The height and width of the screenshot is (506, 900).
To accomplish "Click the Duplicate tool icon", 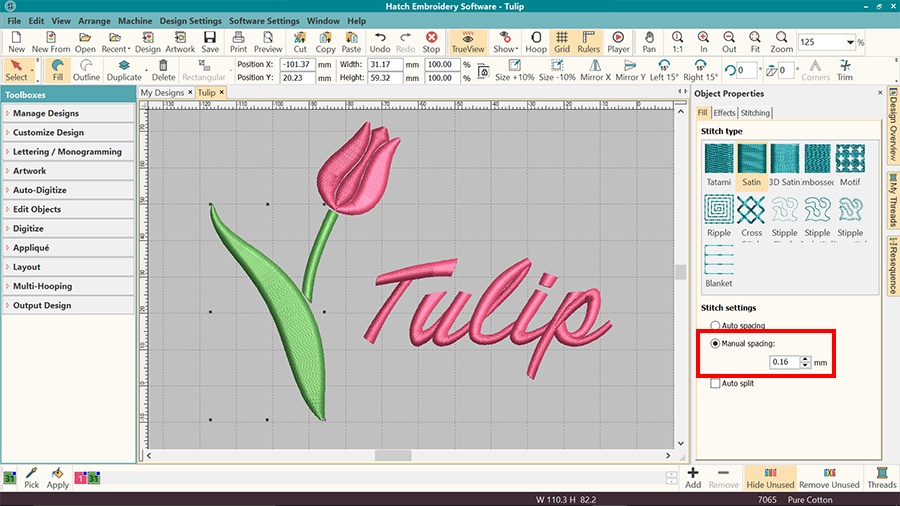I will click(x=124, y=71).
